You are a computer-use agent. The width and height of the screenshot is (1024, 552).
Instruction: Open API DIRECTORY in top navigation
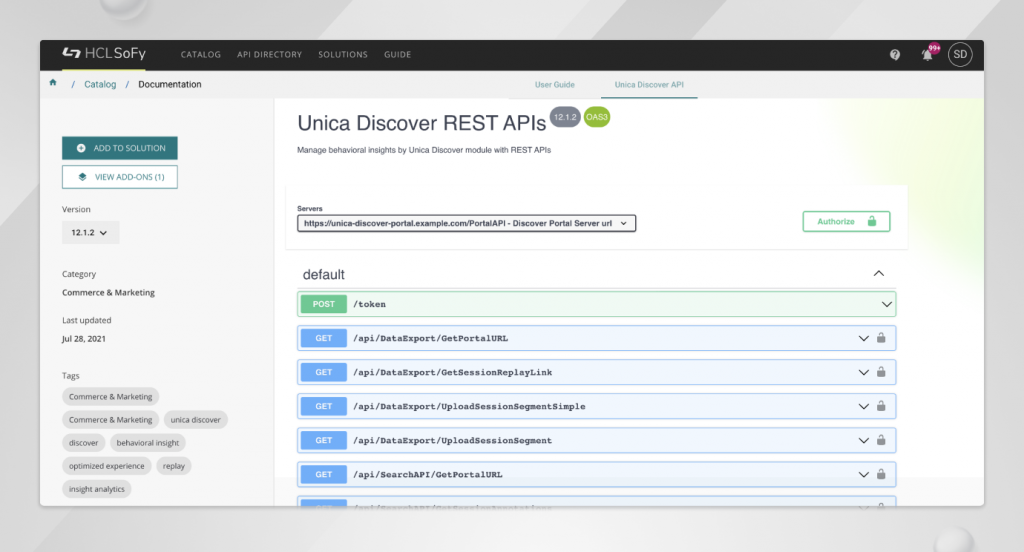269,55
